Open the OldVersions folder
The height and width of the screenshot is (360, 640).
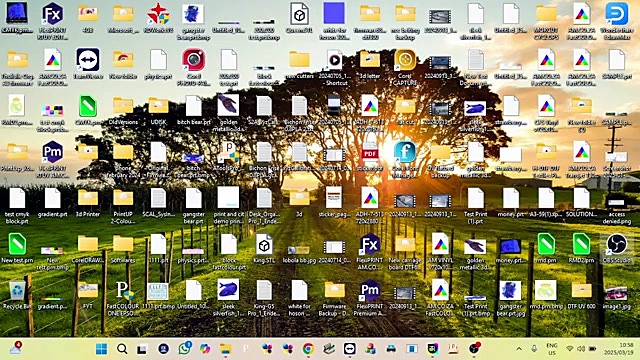[123, 106]
